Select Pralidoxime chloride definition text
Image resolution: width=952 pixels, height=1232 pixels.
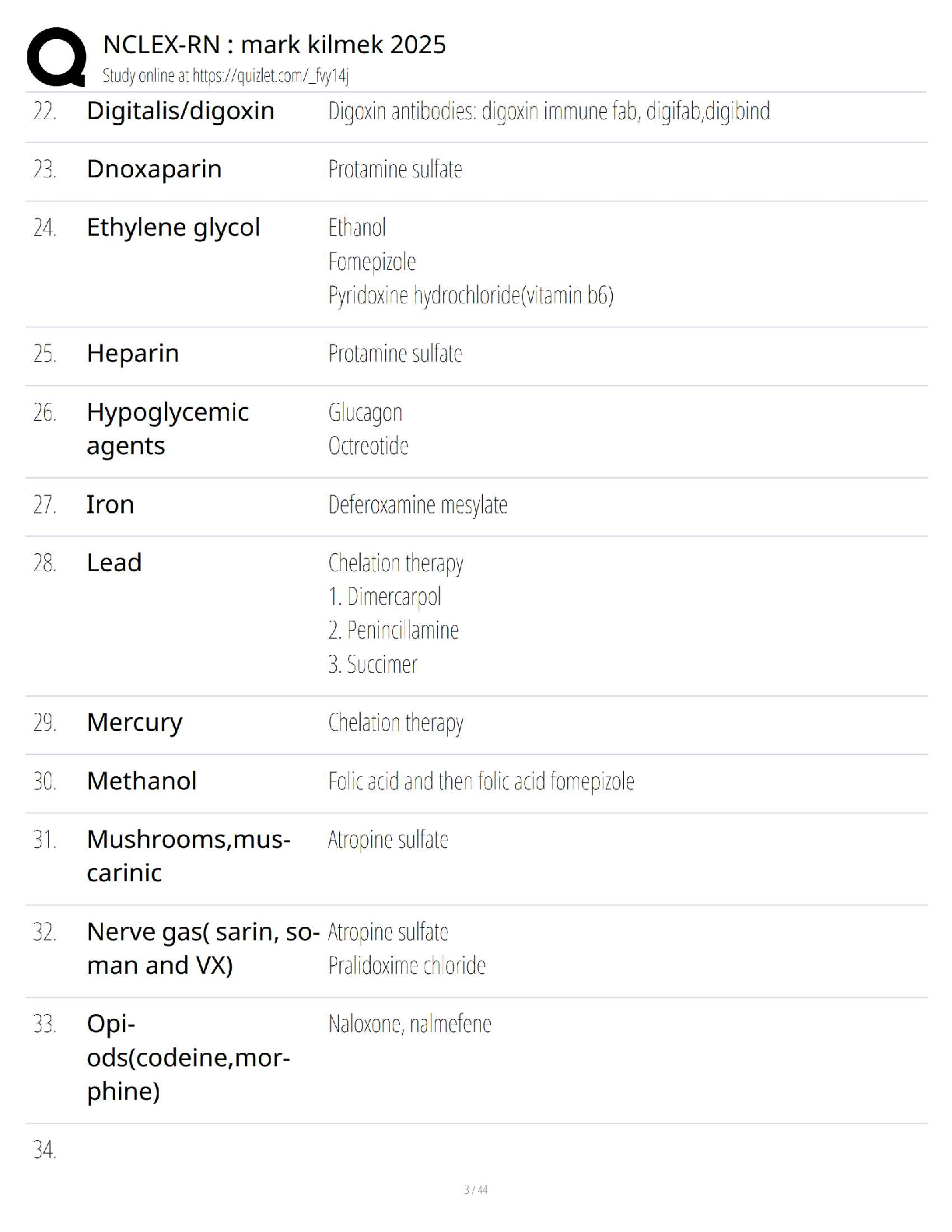tap(407, 966)
